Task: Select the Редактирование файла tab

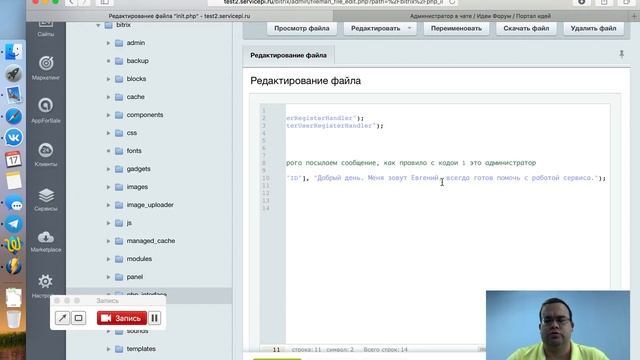Action: (289, 55)
